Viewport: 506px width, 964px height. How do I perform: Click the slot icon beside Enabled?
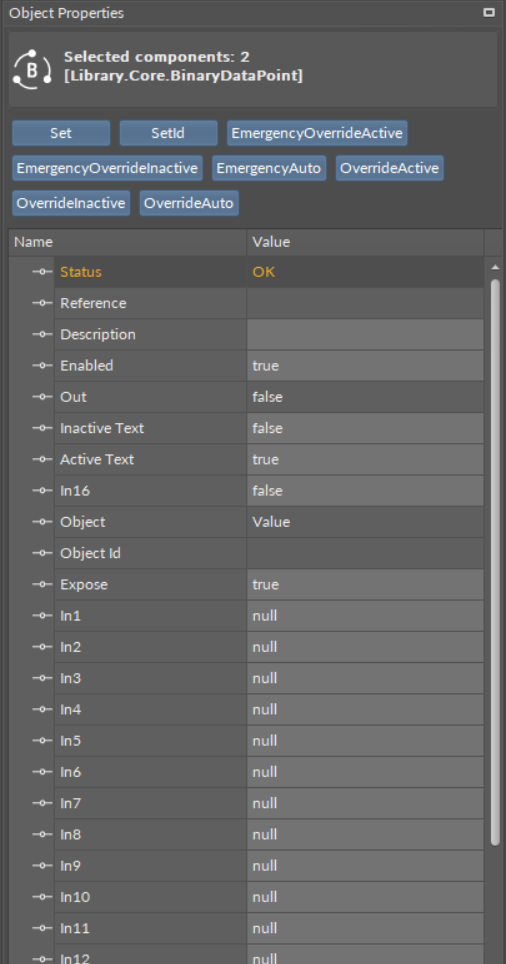[x=42, y=365]
